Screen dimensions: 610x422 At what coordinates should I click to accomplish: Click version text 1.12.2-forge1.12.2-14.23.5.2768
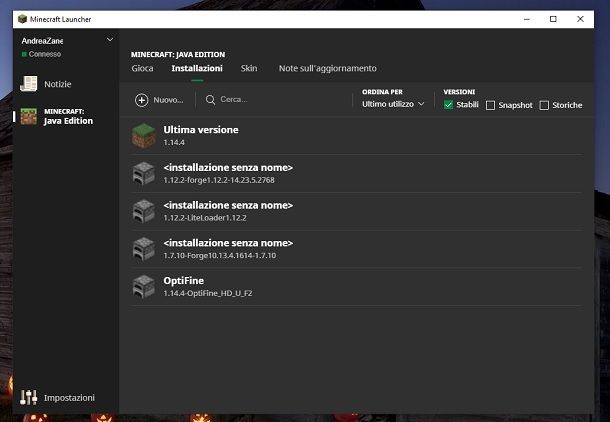point(219,180)
